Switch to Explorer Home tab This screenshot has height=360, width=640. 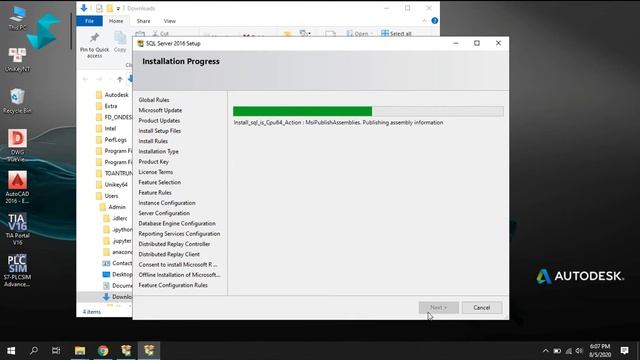tap(116, 21)
